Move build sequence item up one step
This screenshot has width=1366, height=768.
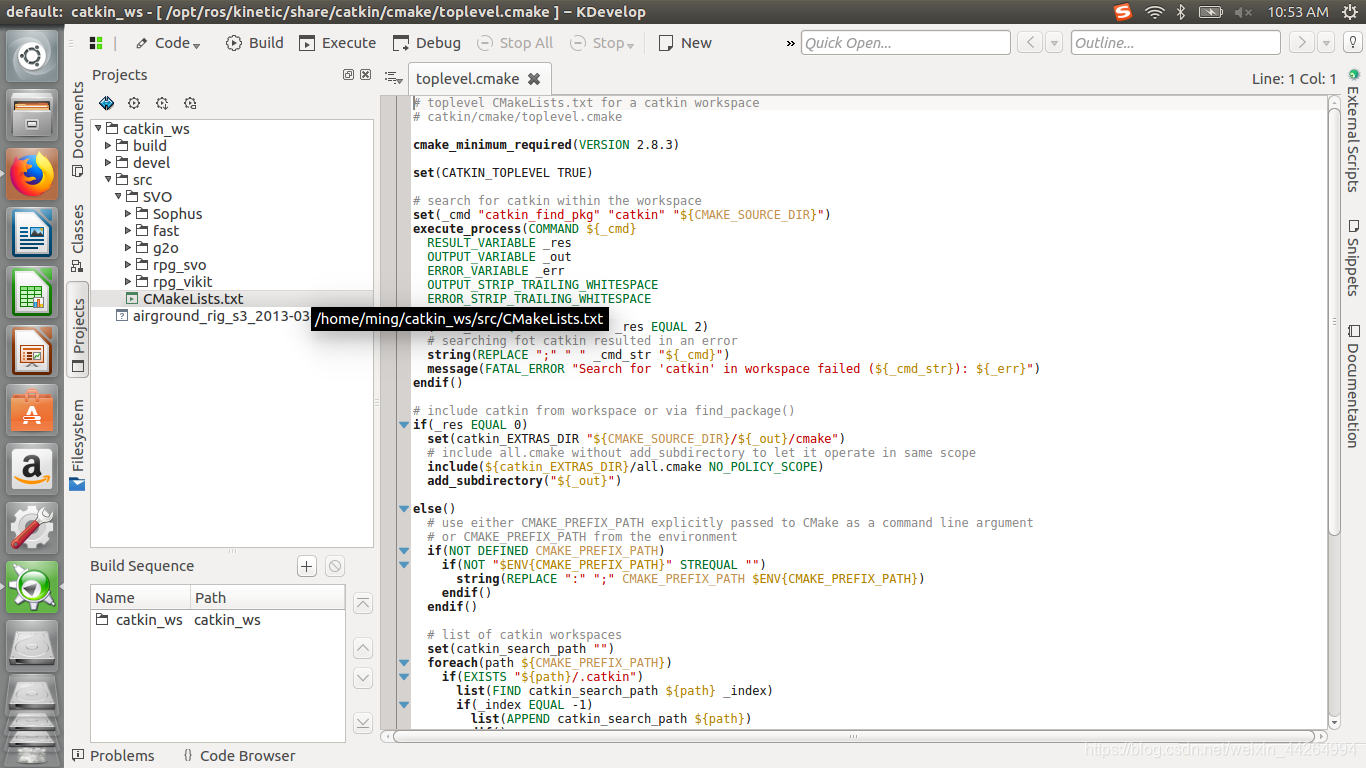(x=363, y=647)
